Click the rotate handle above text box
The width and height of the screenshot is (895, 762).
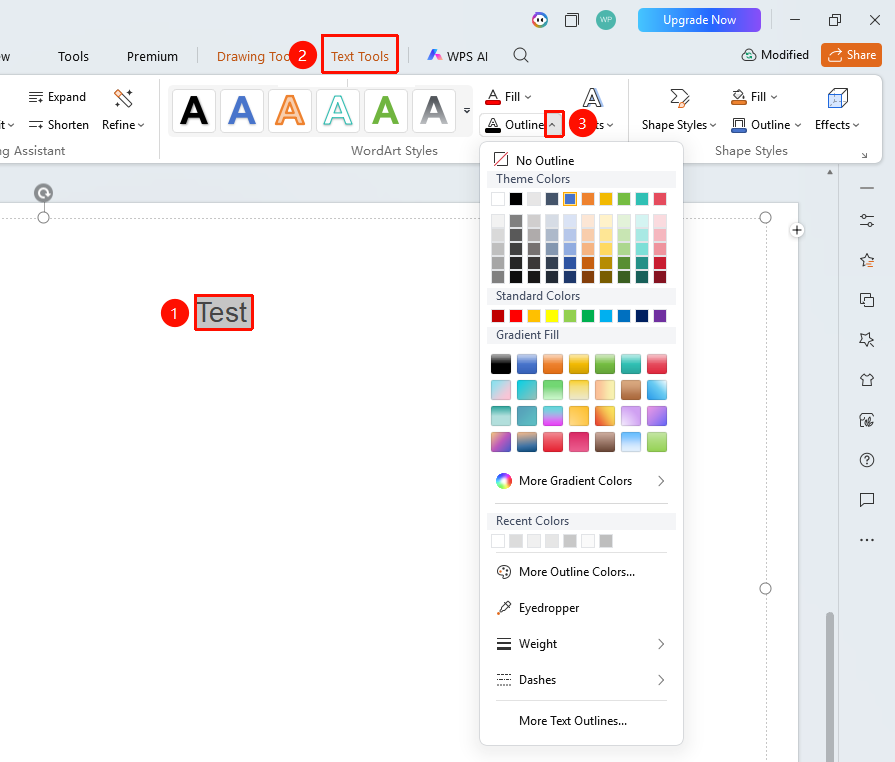point(43,193)
